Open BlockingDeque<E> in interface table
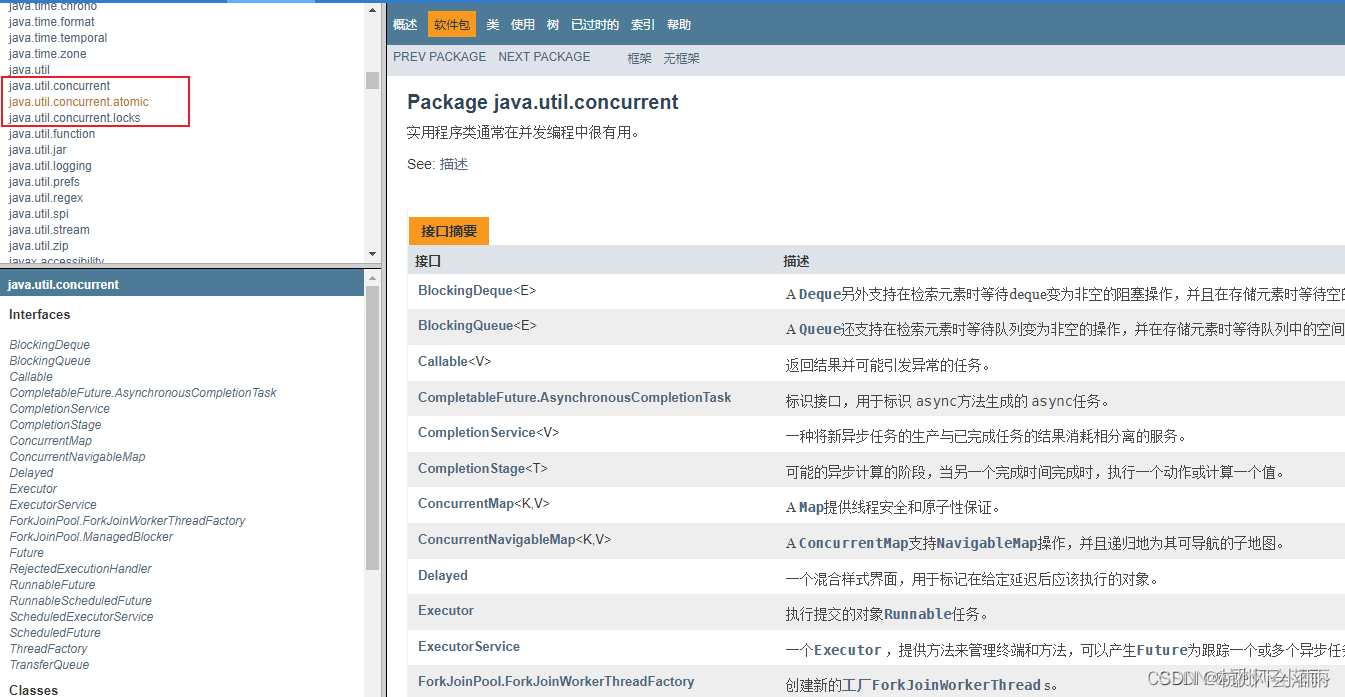 (x=477, y=291)
